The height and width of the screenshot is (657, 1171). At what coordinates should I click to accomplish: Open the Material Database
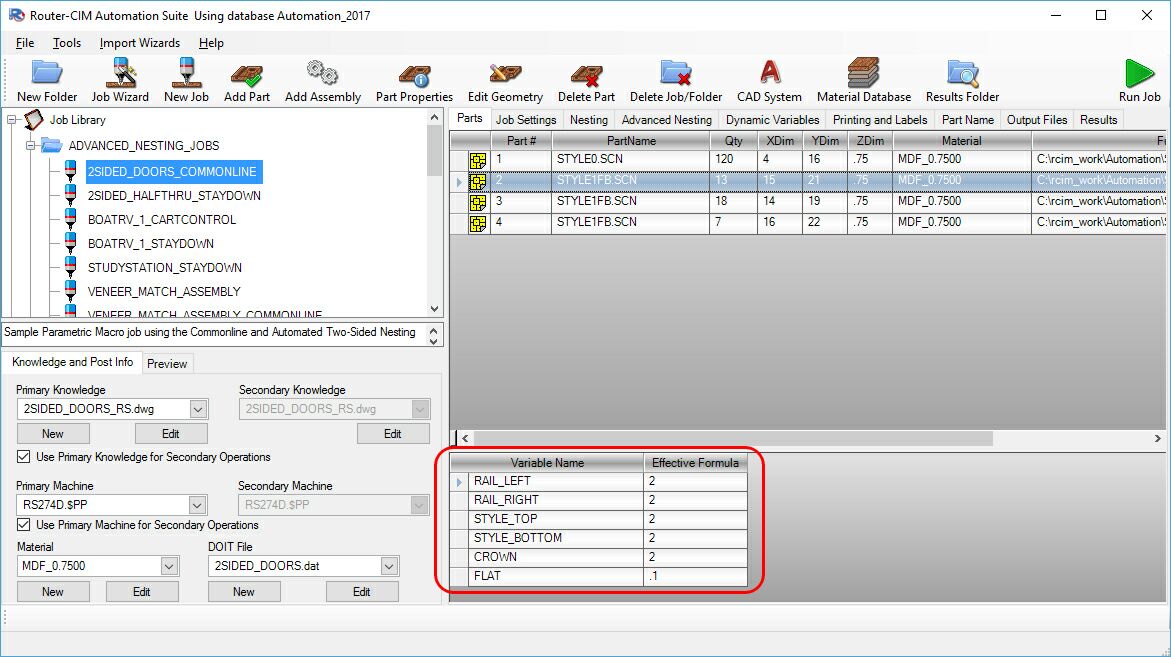[863, 78]
